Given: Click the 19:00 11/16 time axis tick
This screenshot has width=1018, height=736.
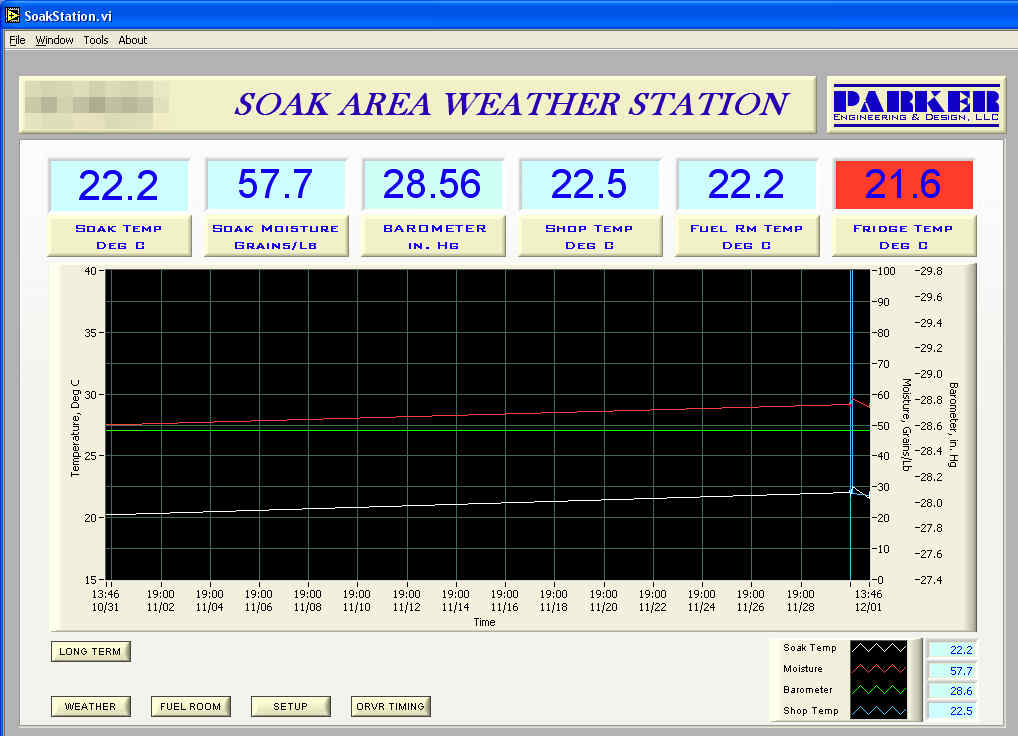Looking at the screenshot, I should click(x=504, y=600).
